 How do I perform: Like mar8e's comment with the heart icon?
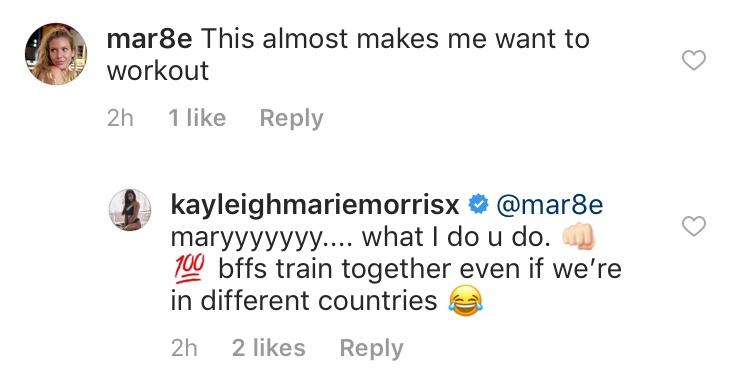pos(694,60)
